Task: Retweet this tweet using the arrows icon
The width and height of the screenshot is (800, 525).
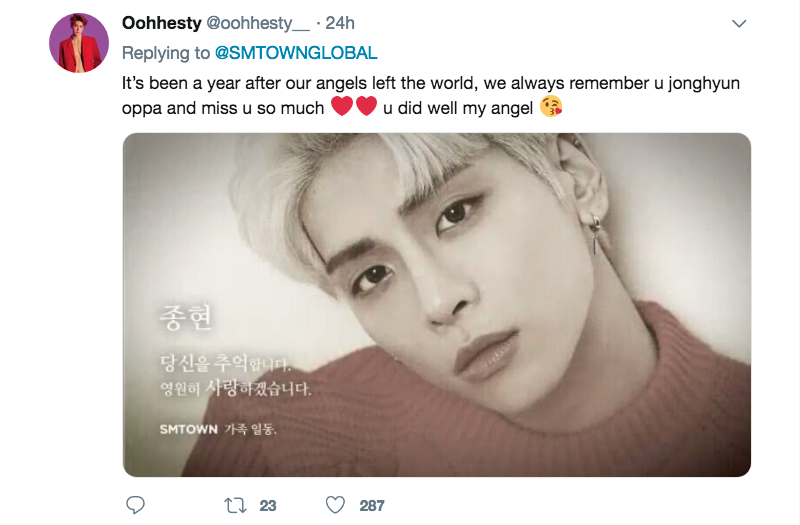Action: 236,506
